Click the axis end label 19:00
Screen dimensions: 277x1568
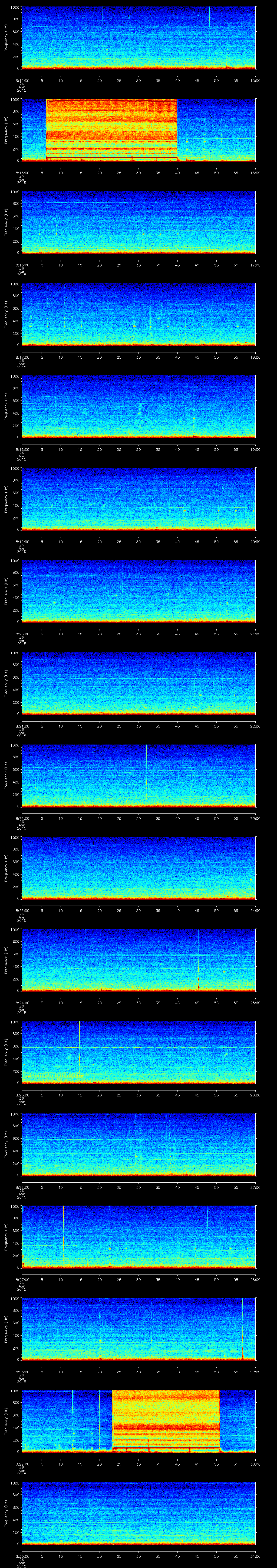[x=255, y=449]
